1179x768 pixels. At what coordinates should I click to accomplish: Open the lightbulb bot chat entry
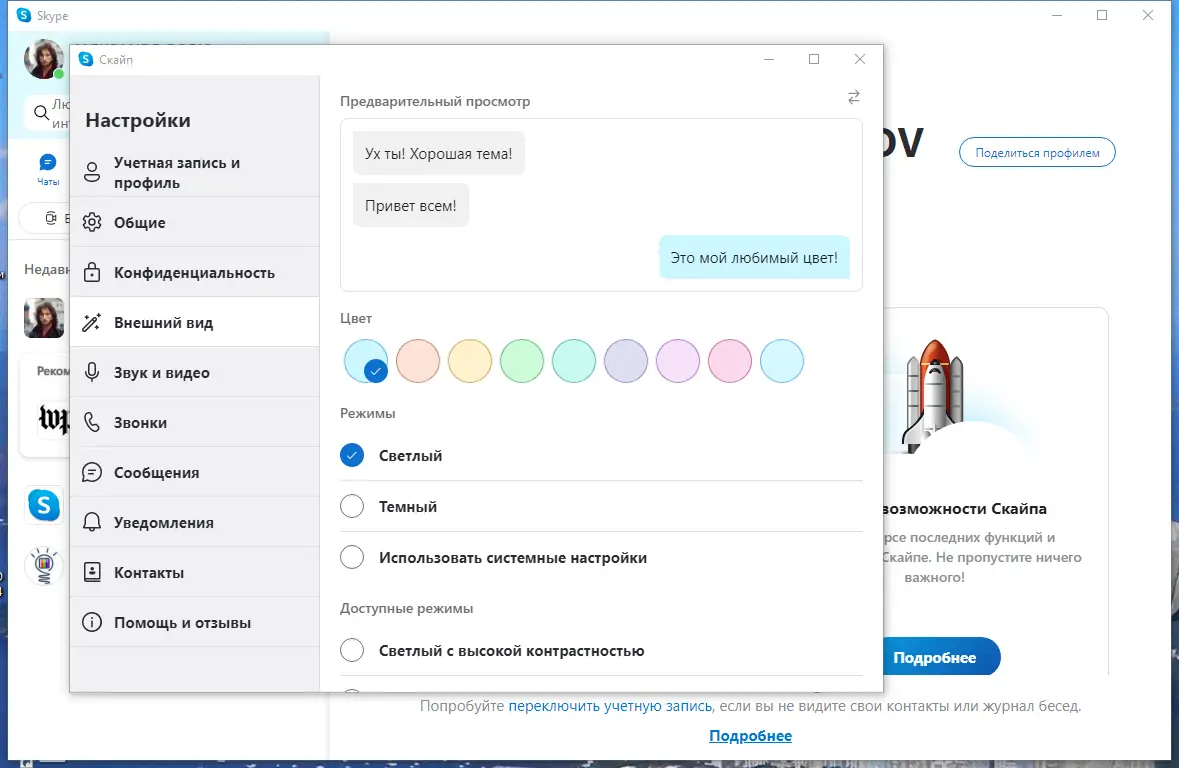[44, 566]
